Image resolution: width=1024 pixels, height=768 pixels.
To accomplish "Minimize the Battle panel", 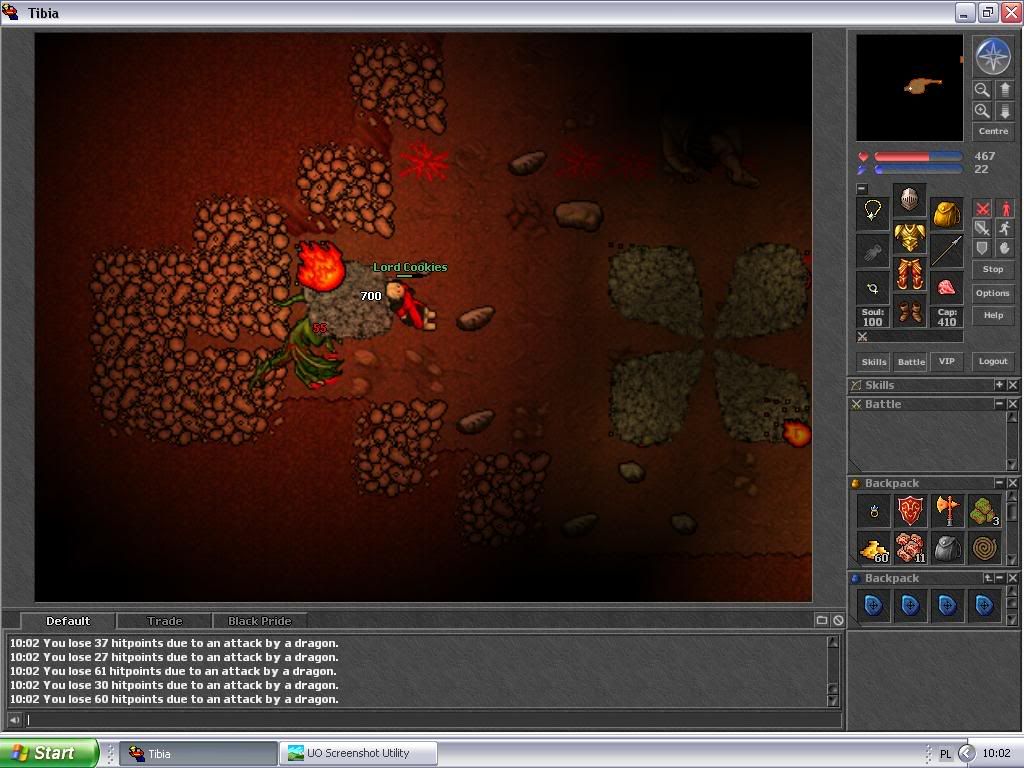I will [999, 404].
